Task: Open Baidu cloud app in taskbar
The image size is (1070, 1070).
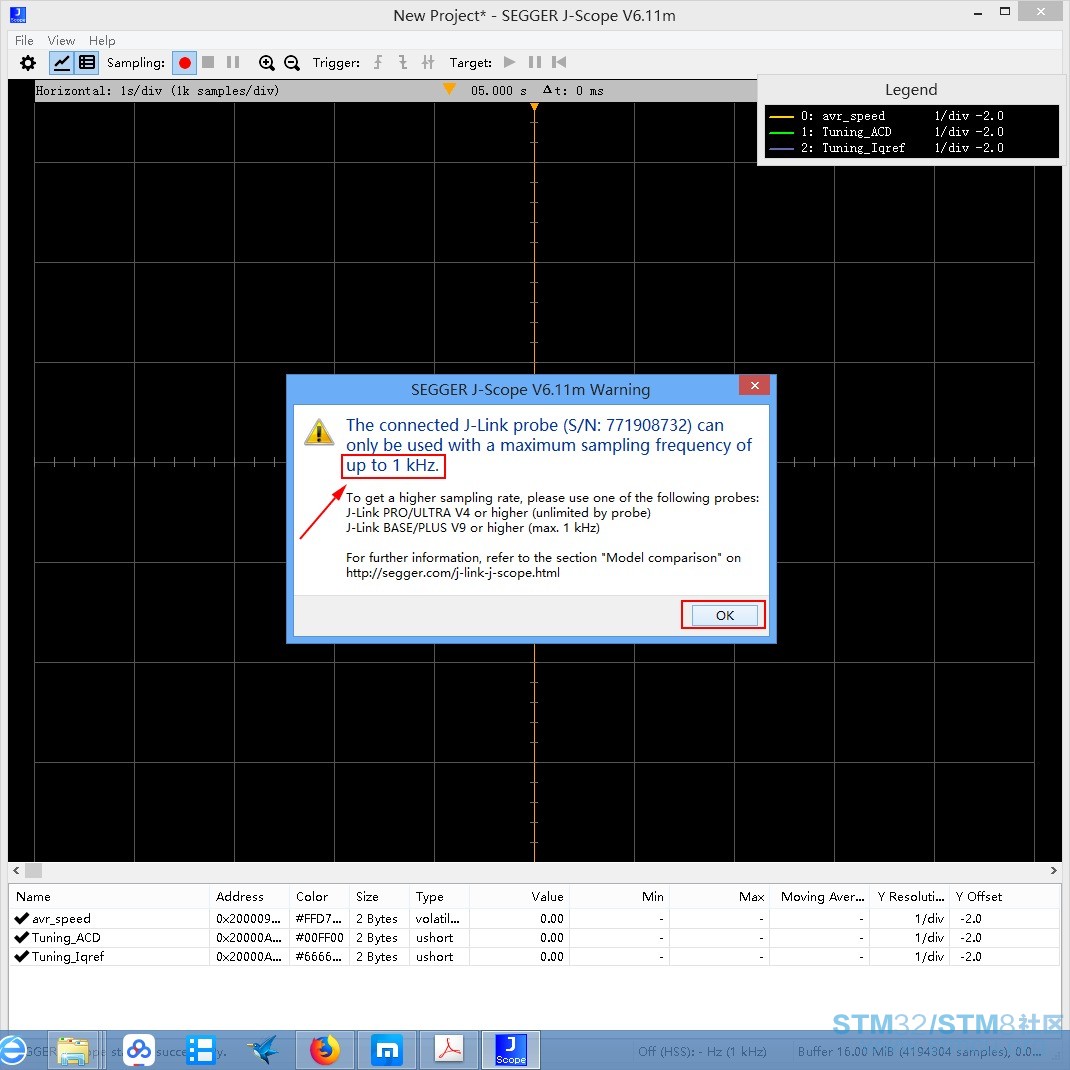Action: 139,1050
